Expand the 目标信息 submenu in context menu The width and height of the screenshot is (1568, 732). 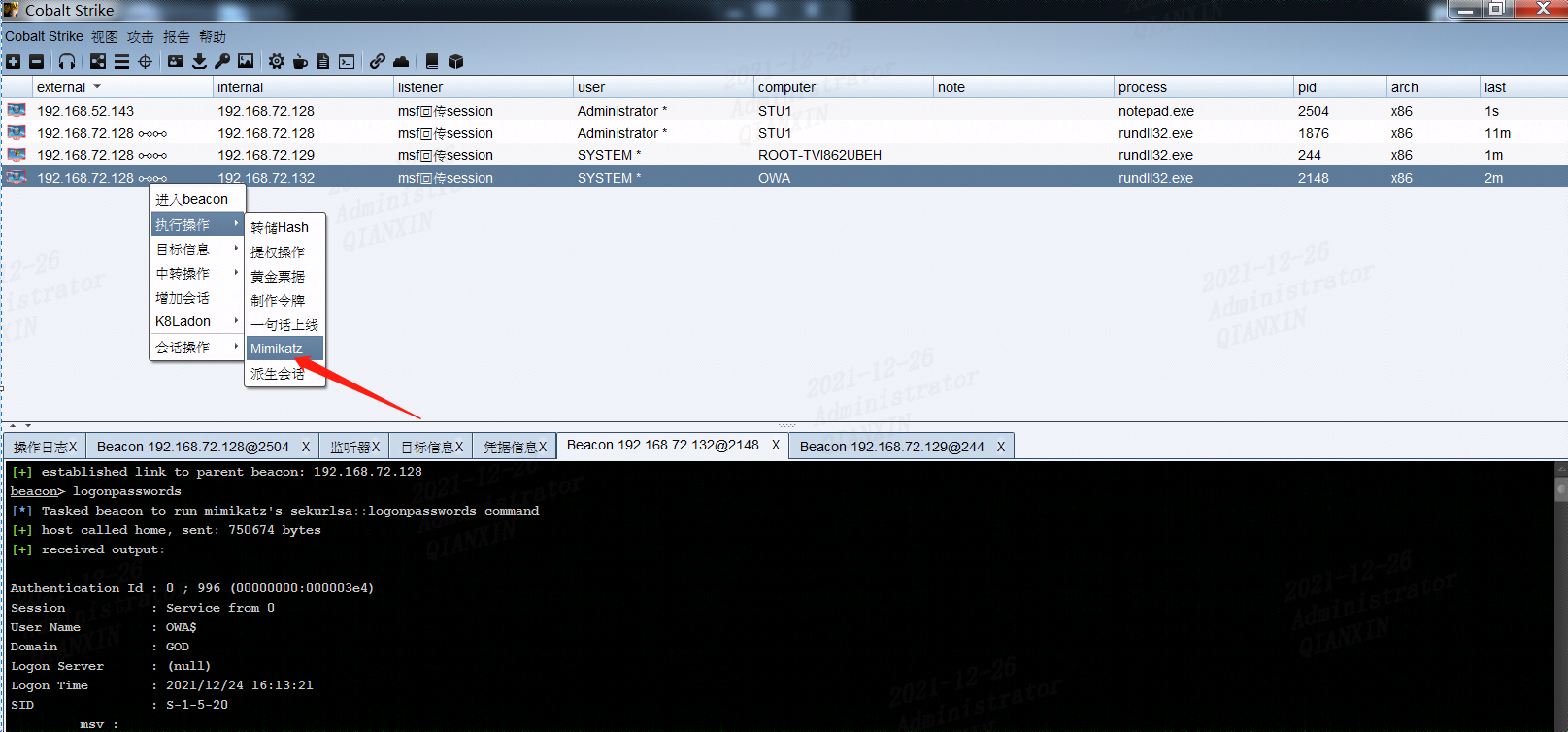click(x=197, y=250)
